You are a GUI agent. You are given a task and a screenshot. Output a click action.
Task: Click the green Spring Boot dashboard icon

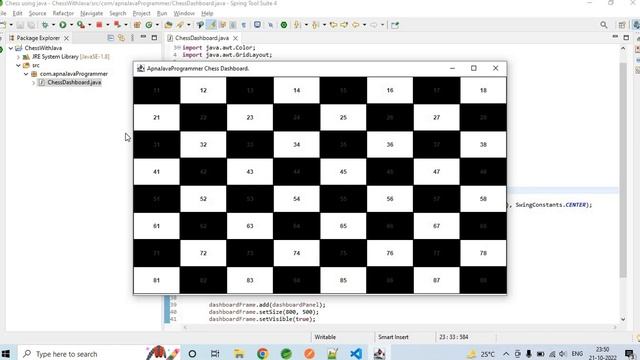click(284, 25)
